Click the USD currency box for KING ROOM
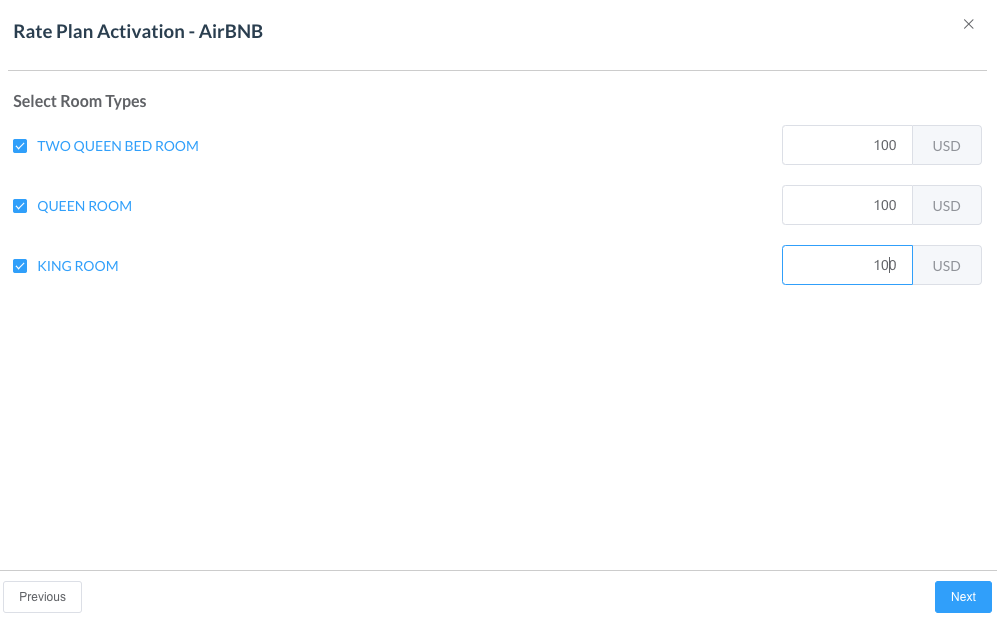The width and height of the screenshot is (997, 619). point(946,265)
